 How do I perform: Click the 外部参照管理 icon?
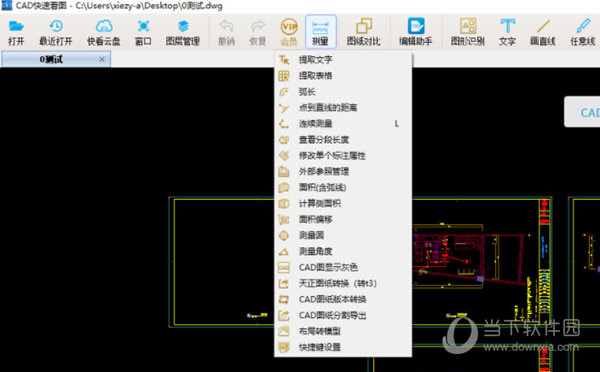pyautogui.click(x=284, y=172)
